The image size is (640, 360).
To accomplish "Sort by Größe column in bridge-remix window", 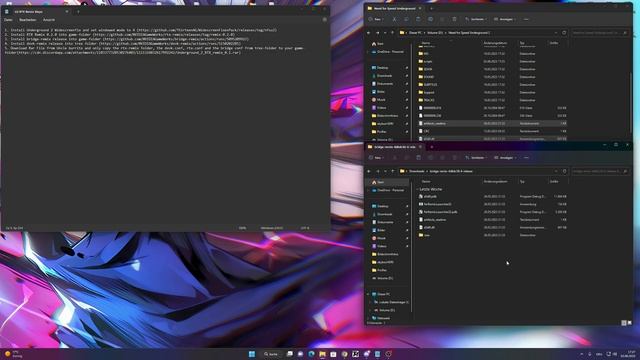I will coord(554,181).
